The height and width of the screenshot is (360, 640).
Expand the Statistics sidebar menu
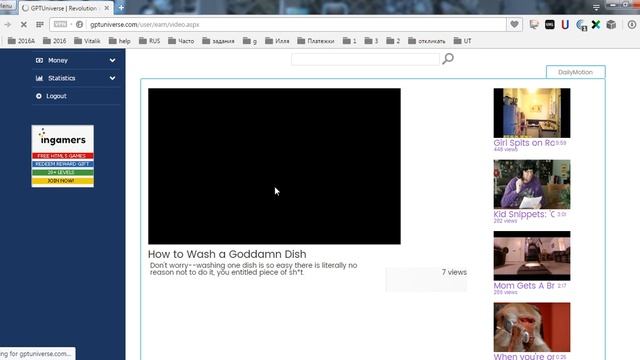coord(76,78)
